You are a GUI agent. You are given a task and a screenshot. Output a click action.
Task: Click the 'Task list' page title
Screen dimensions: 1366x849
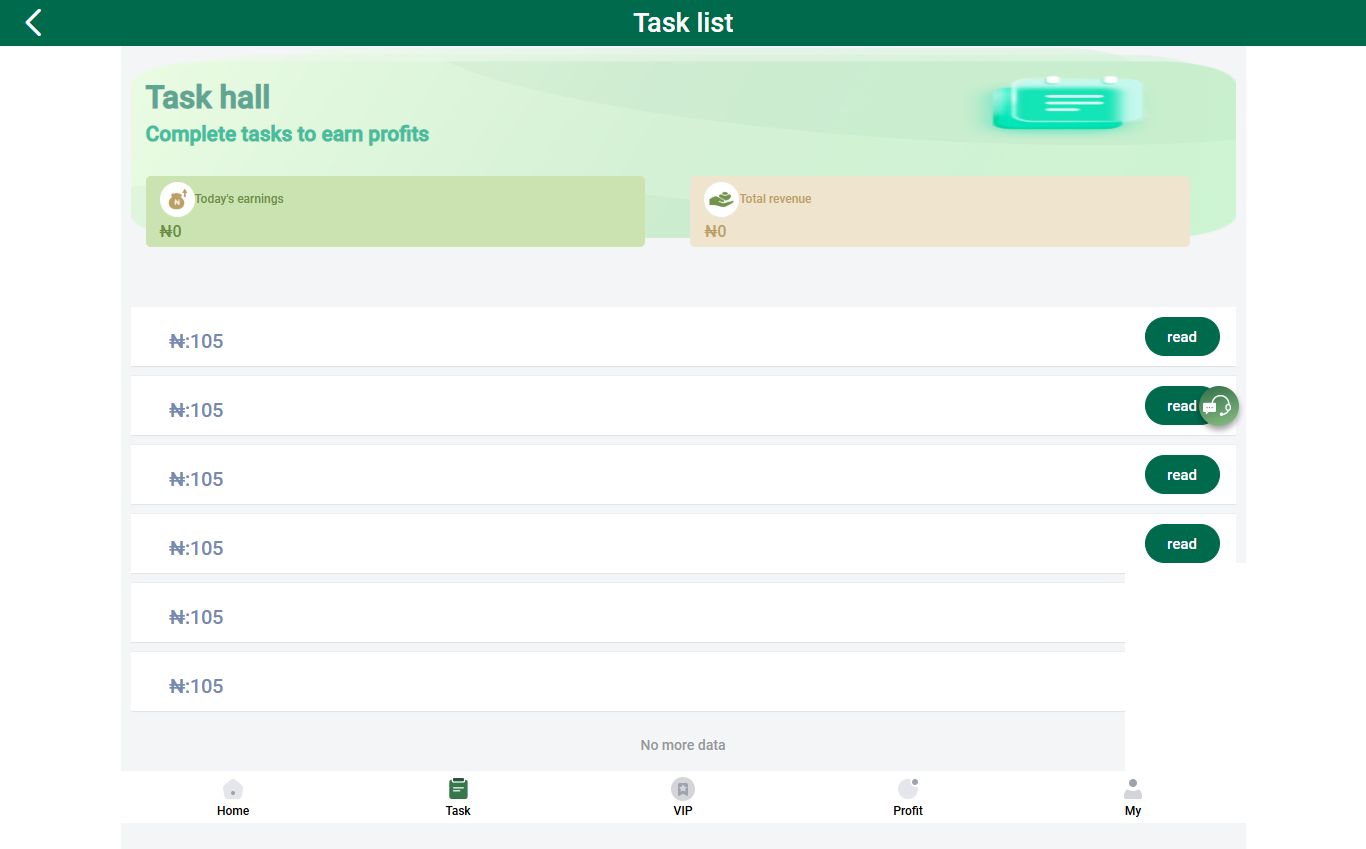[683, 22]
